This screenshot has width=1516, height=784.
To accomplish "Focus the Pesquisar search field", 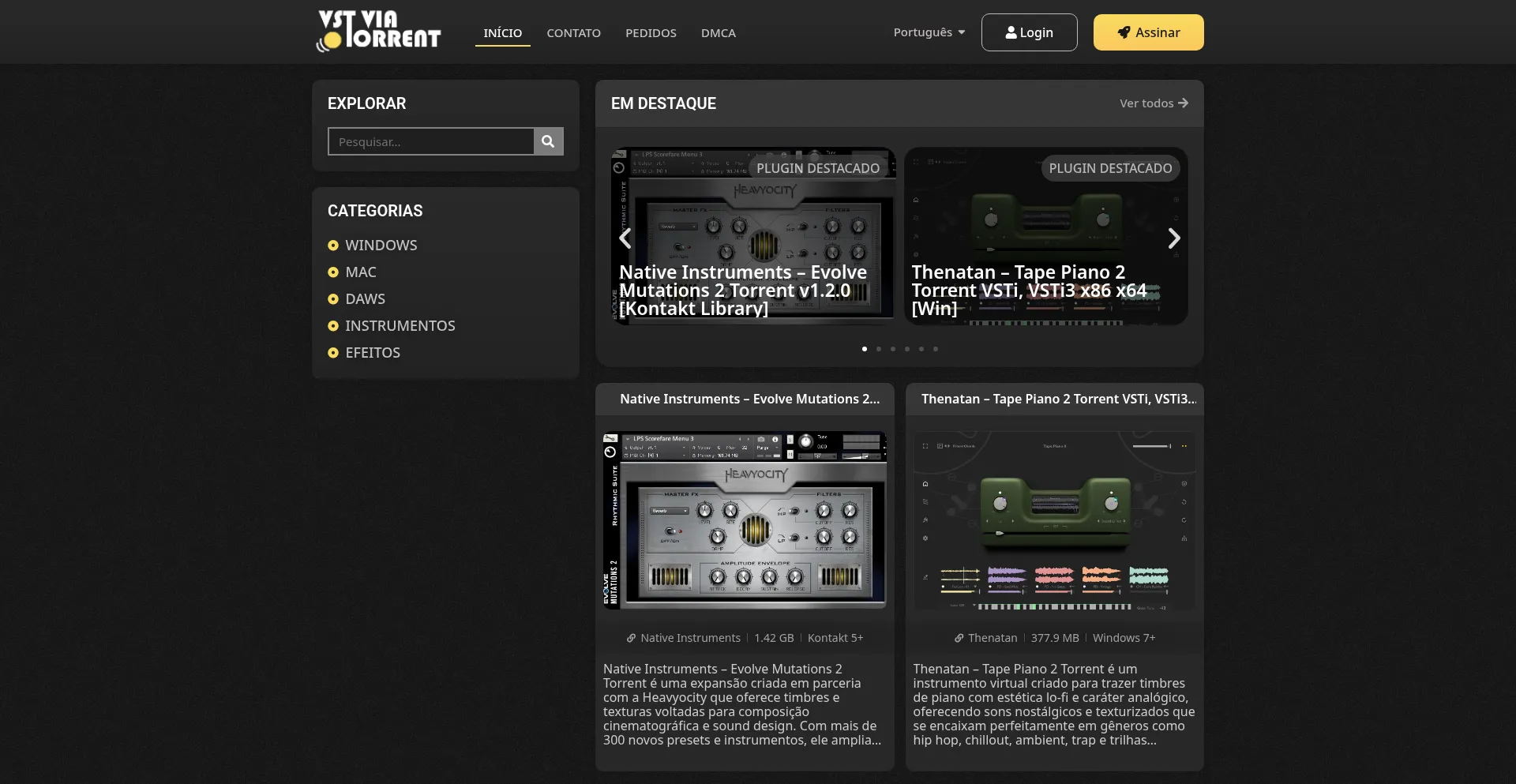I will tap(431, 141).
